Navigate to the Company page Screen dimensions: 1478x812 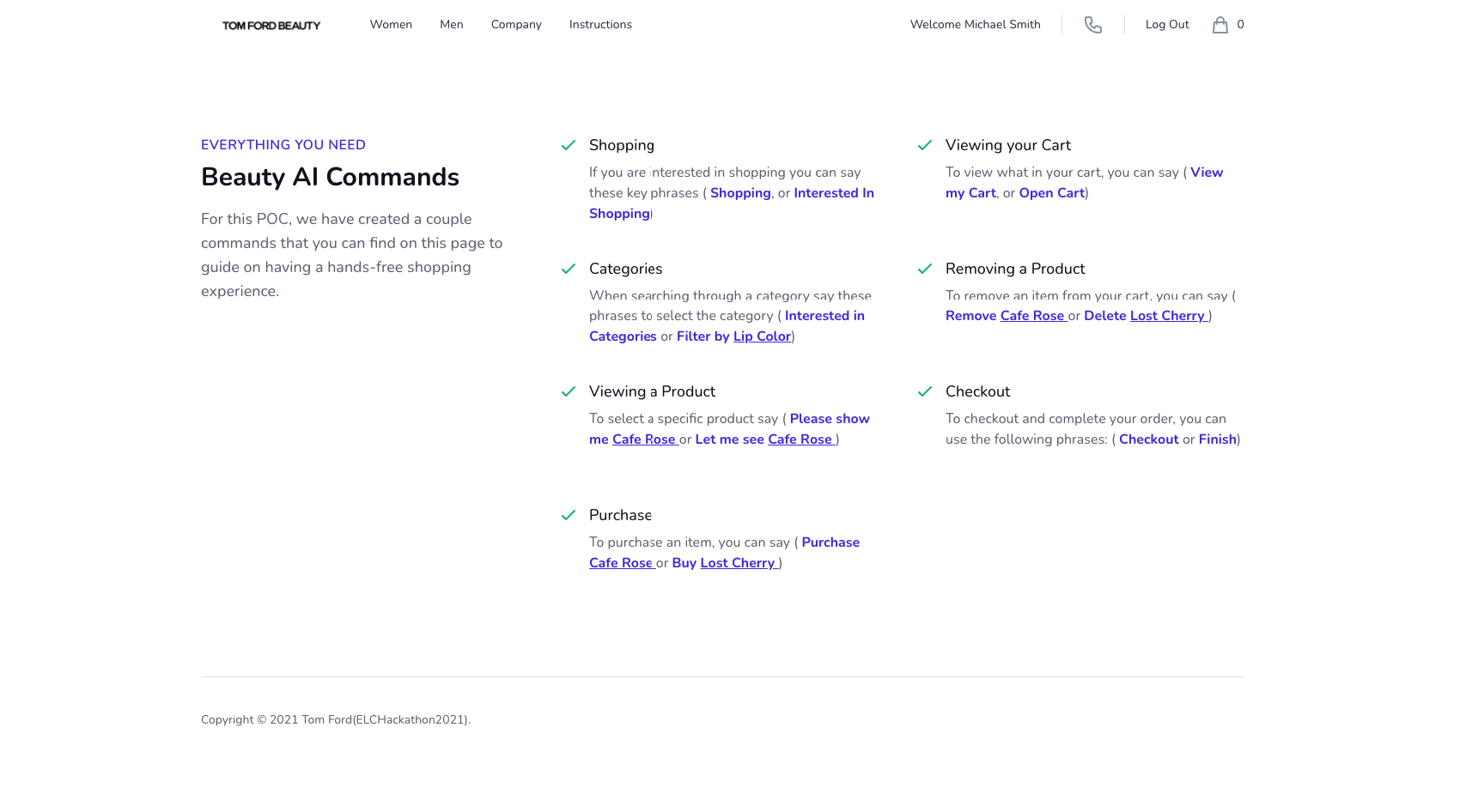tap(515, 24)
